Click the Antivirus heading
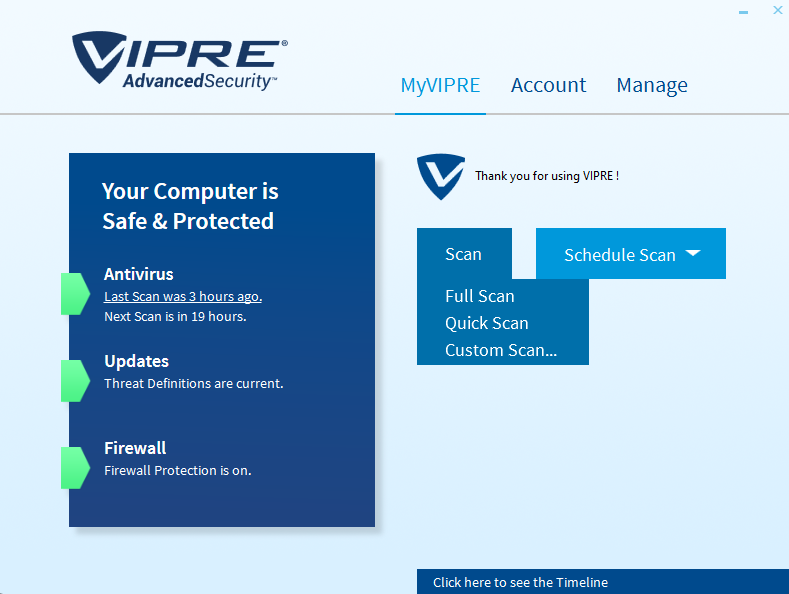This screenshot has width=789, height=594. tap(138, 274)
